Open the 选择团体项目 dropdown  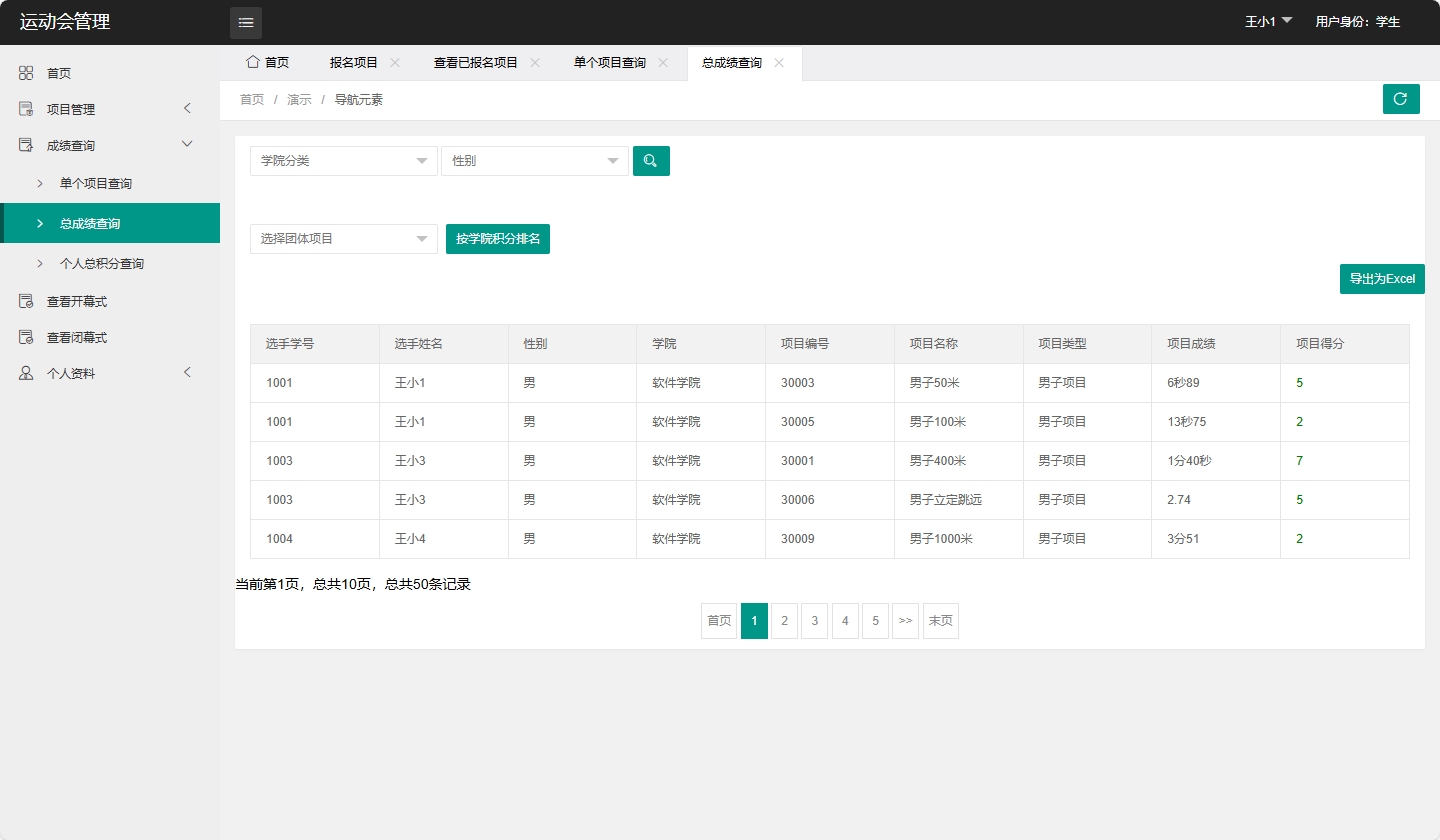click(x=343, y=238)
